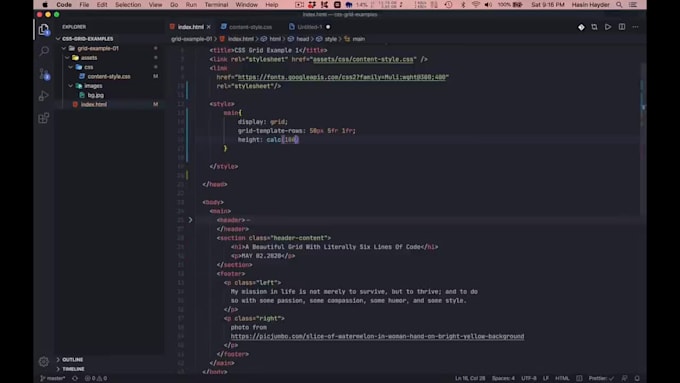Click the grid-template-rows line of code

point(297,131)
